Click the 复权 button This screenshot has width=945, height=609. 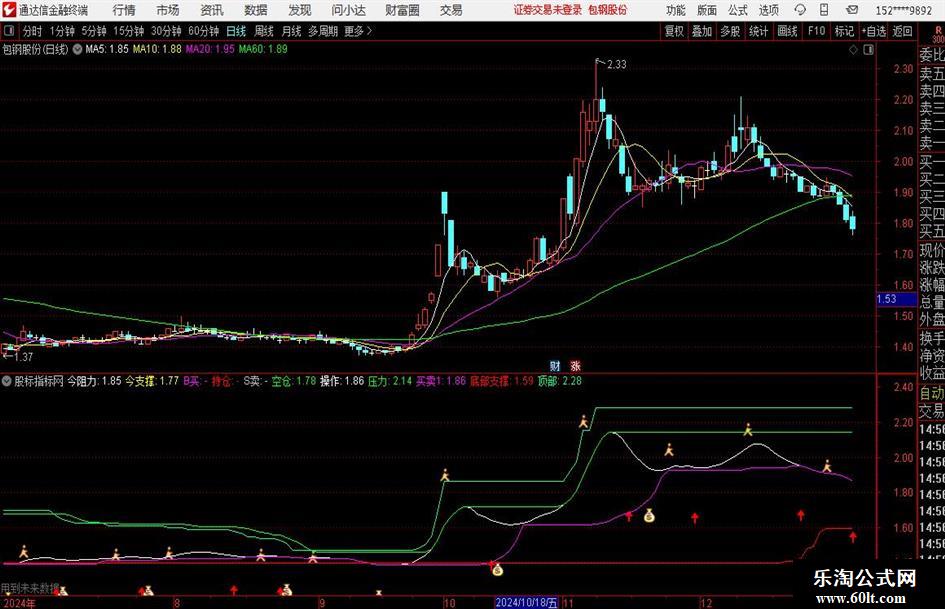click(x=674, y=31)
